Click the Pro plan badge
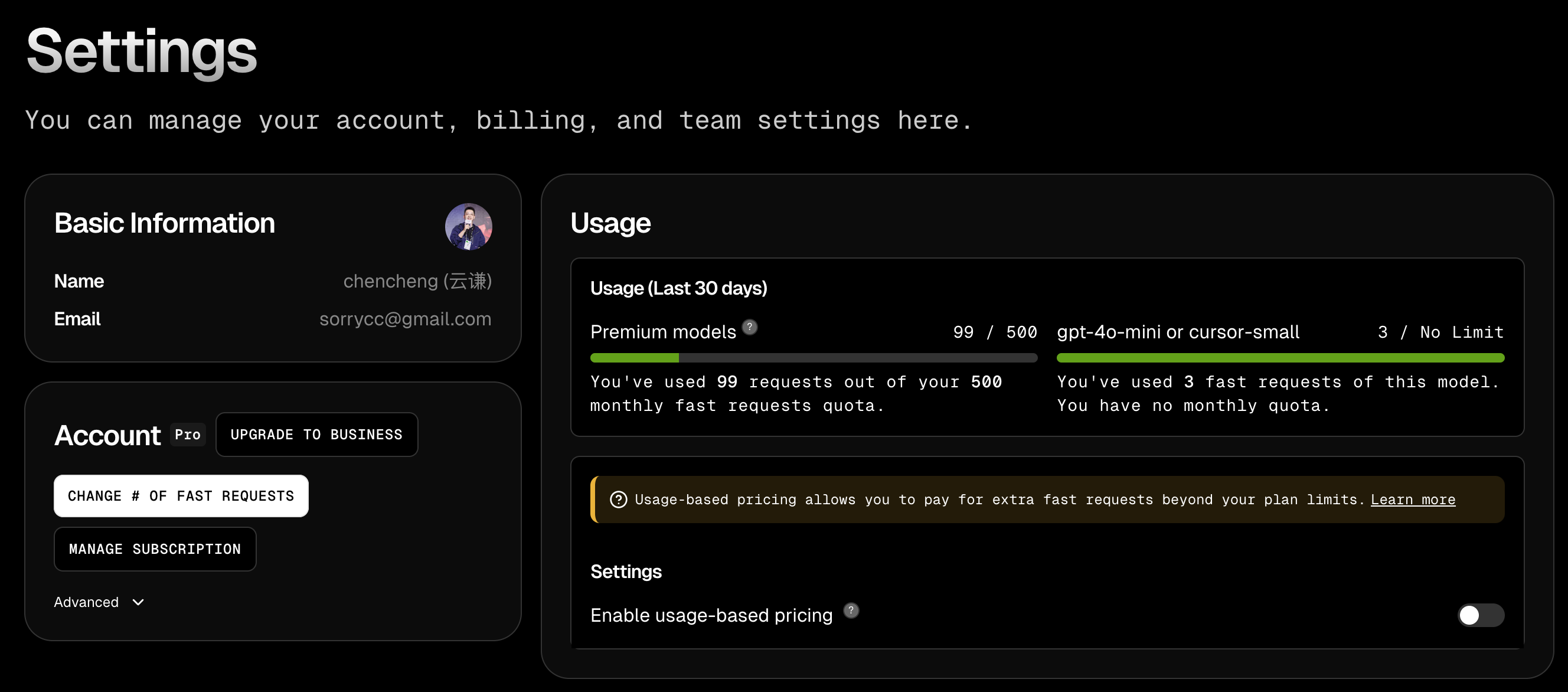Image resolution: width=1568 pixels, height=692 pixels. coord(188,435)
